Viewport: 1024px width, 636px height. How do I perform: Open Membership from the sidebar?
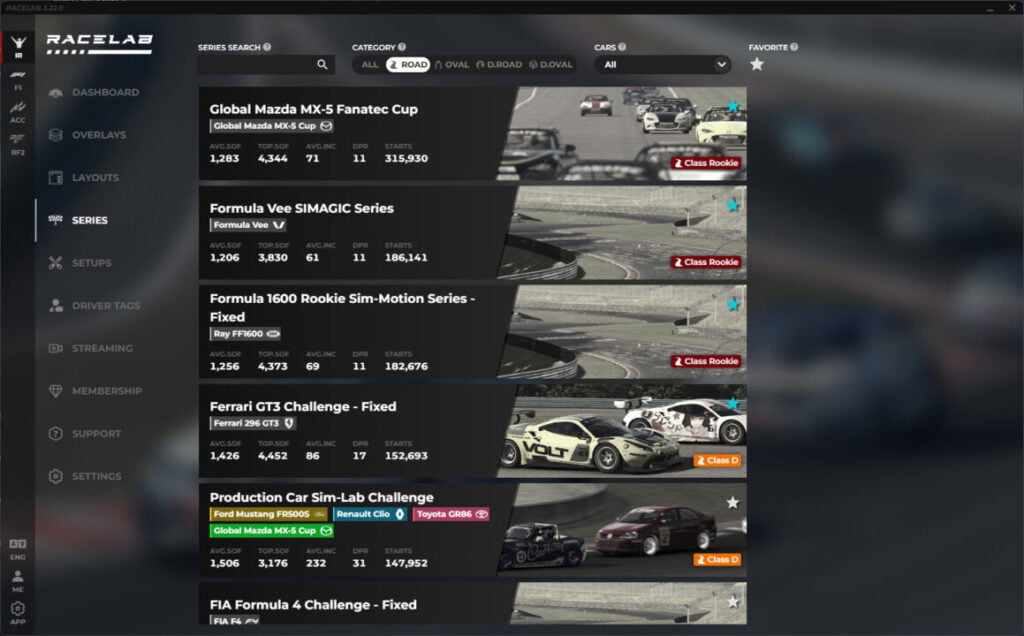click(x=95, y=391)
